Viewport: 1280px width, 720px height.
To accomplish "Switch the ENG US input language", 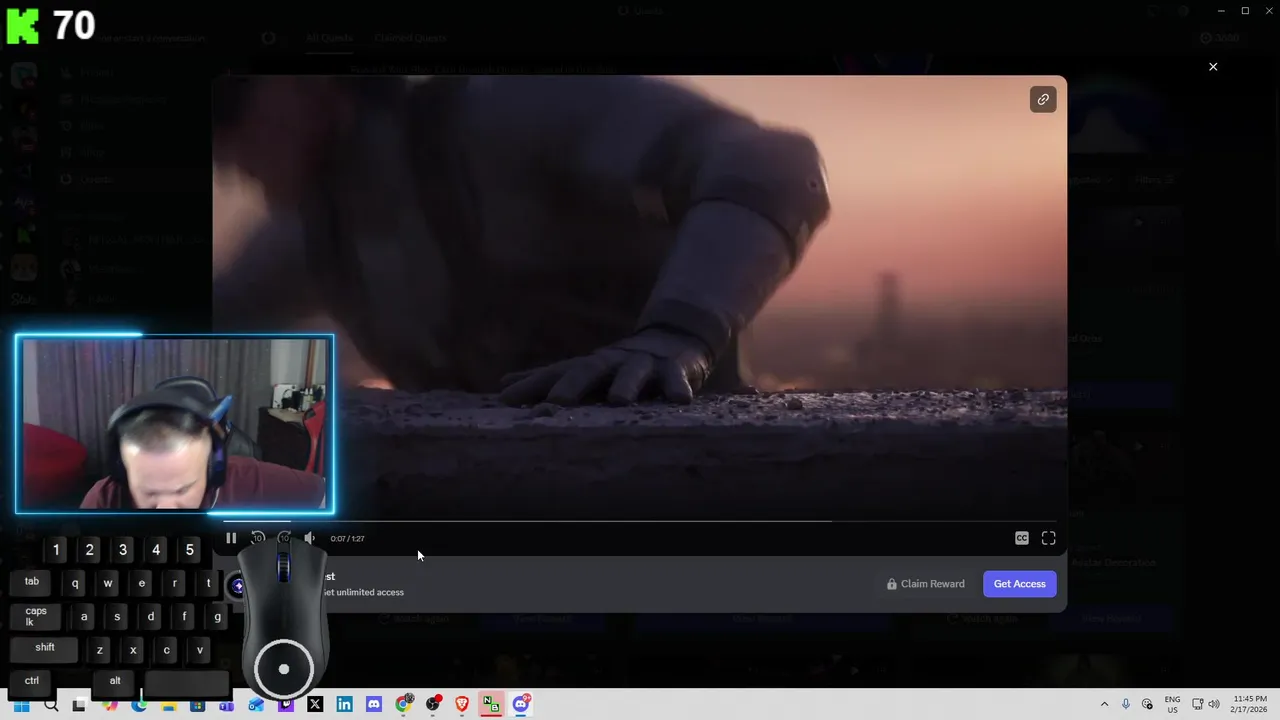I will click(x=1172, y=704).
